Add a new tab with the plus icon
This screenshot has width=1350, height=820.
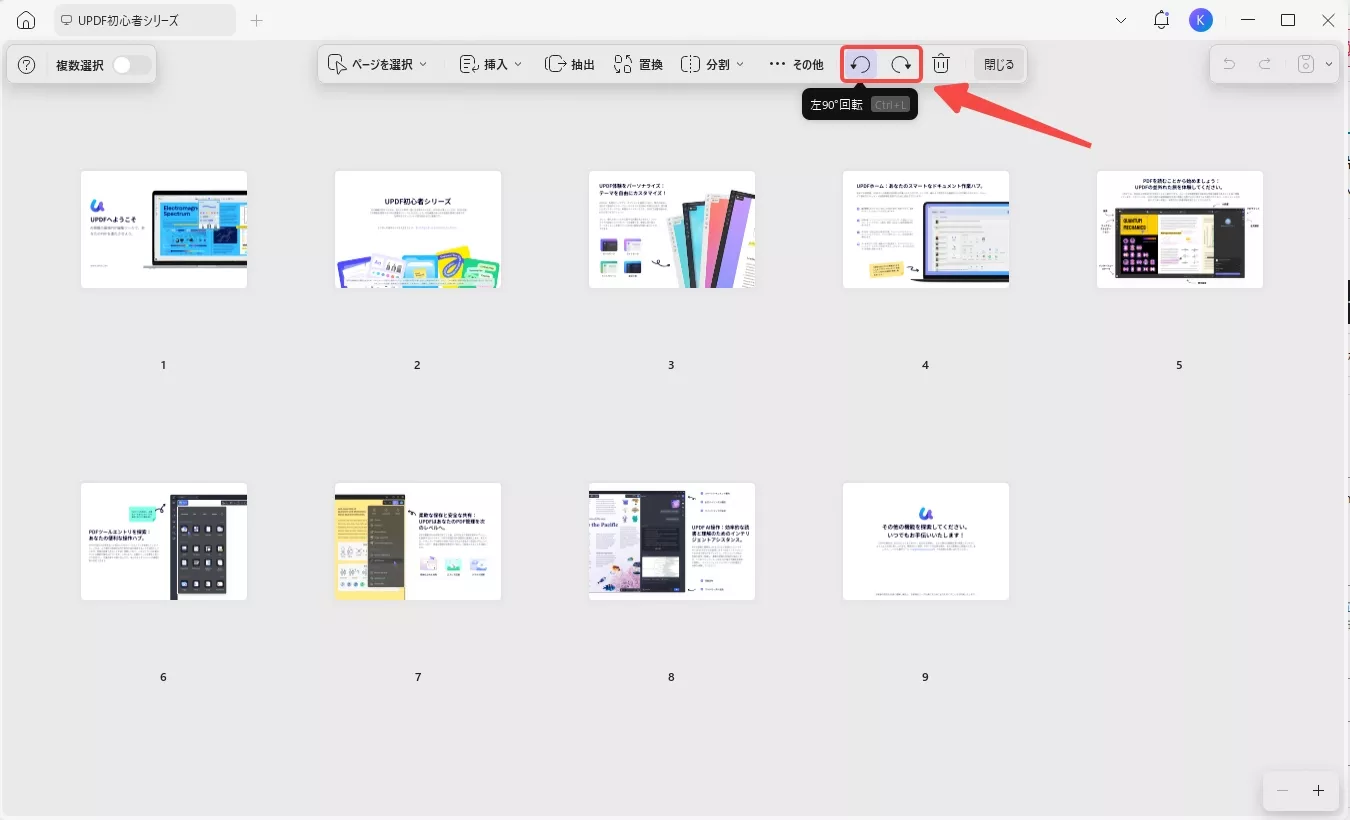click(x=257, y=20)
